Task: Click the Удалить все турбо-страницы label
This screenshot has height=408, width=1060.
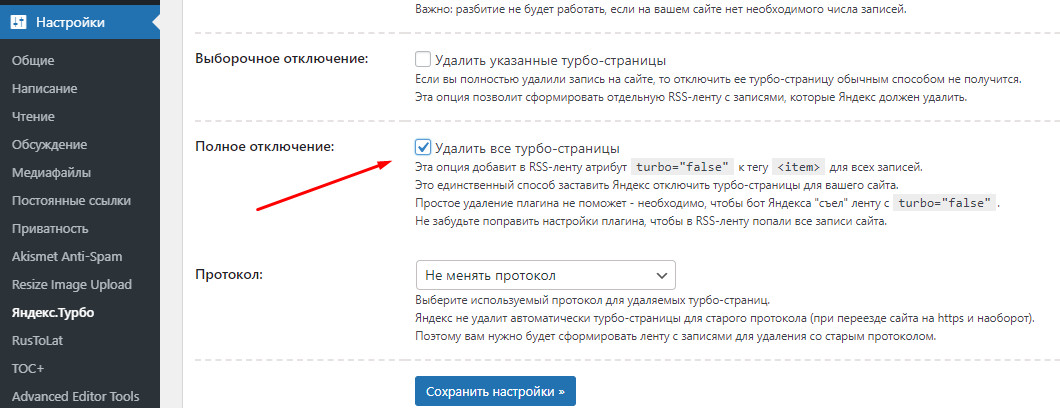Action: [528, 148]
